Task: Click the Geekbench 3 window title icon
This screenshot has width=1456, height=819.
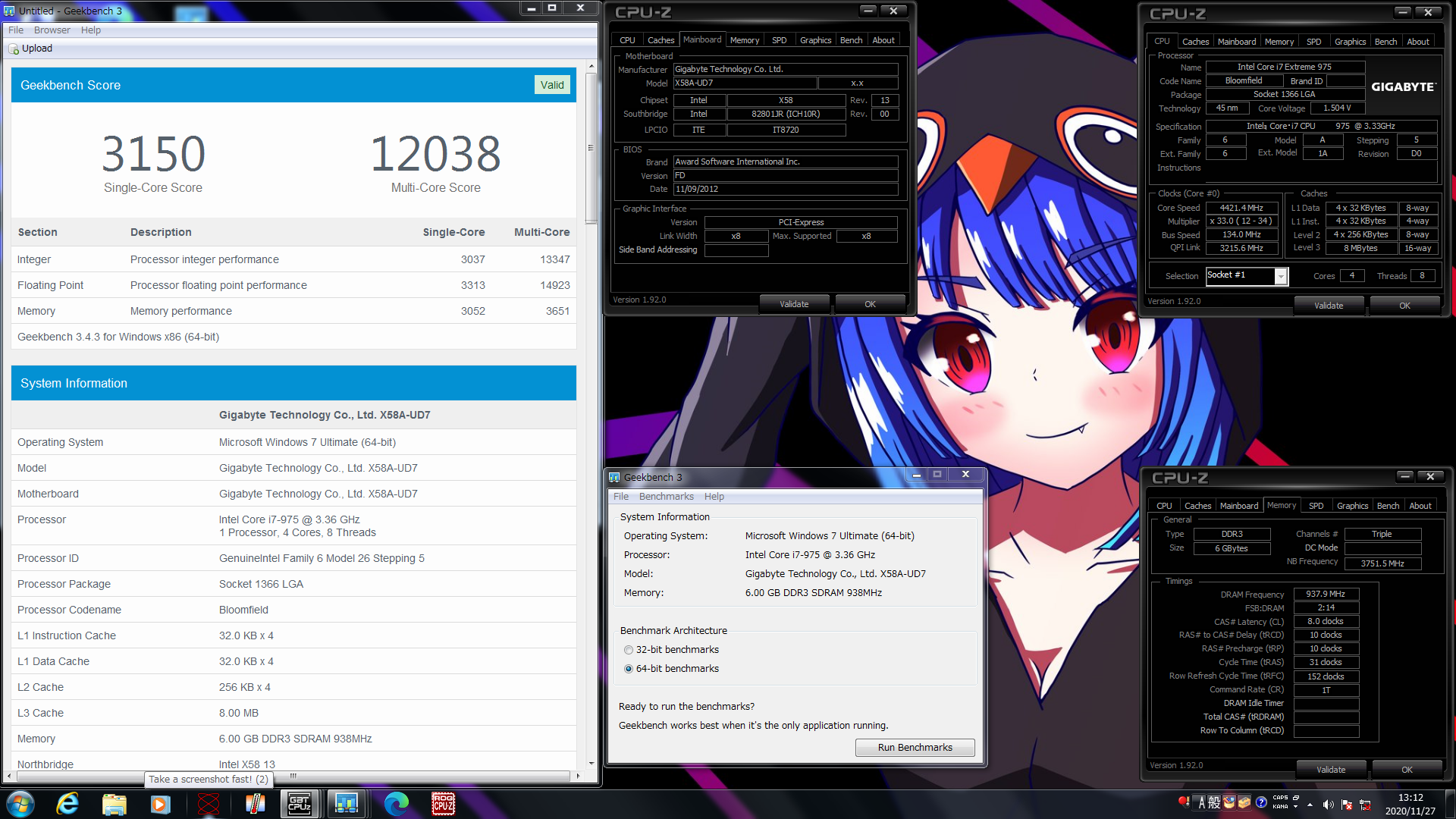Action: (9, 11)
